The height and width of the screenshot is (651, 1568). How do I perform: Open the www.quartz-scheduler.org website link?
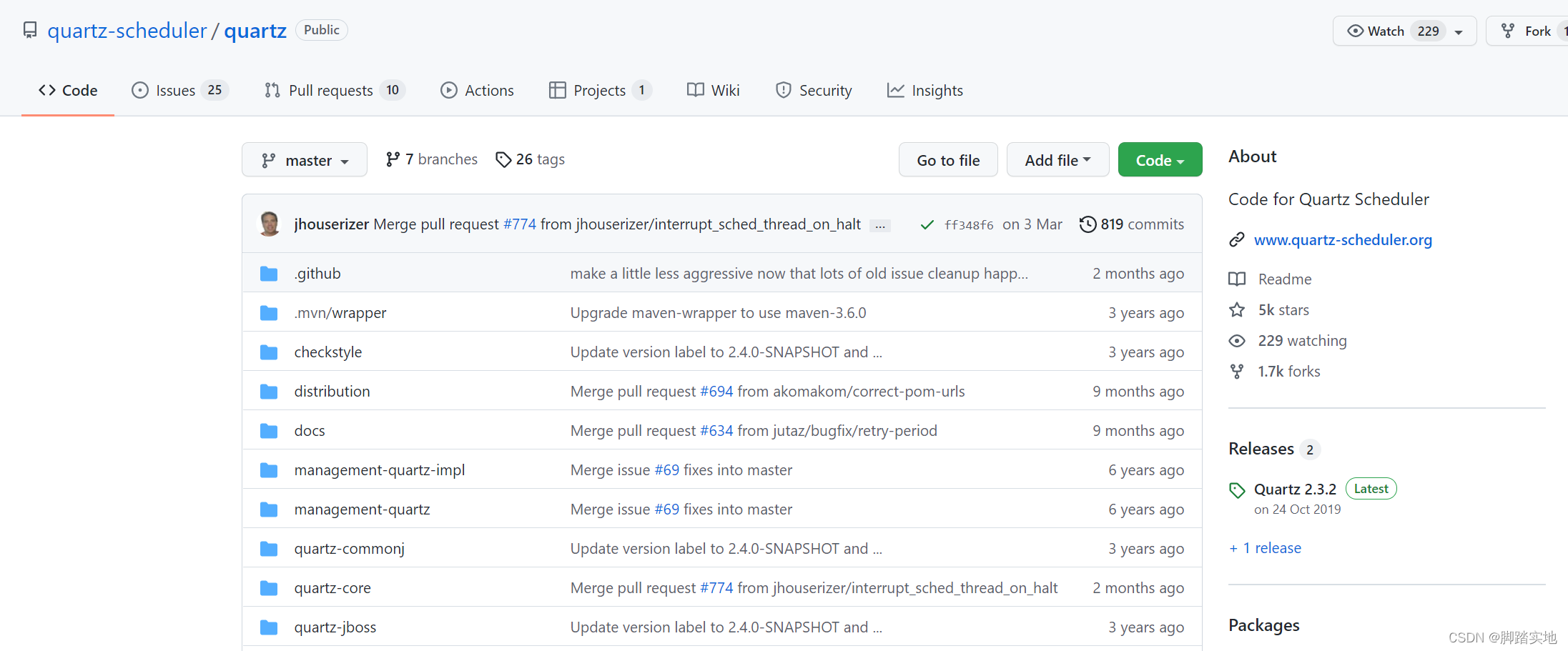1343,240
